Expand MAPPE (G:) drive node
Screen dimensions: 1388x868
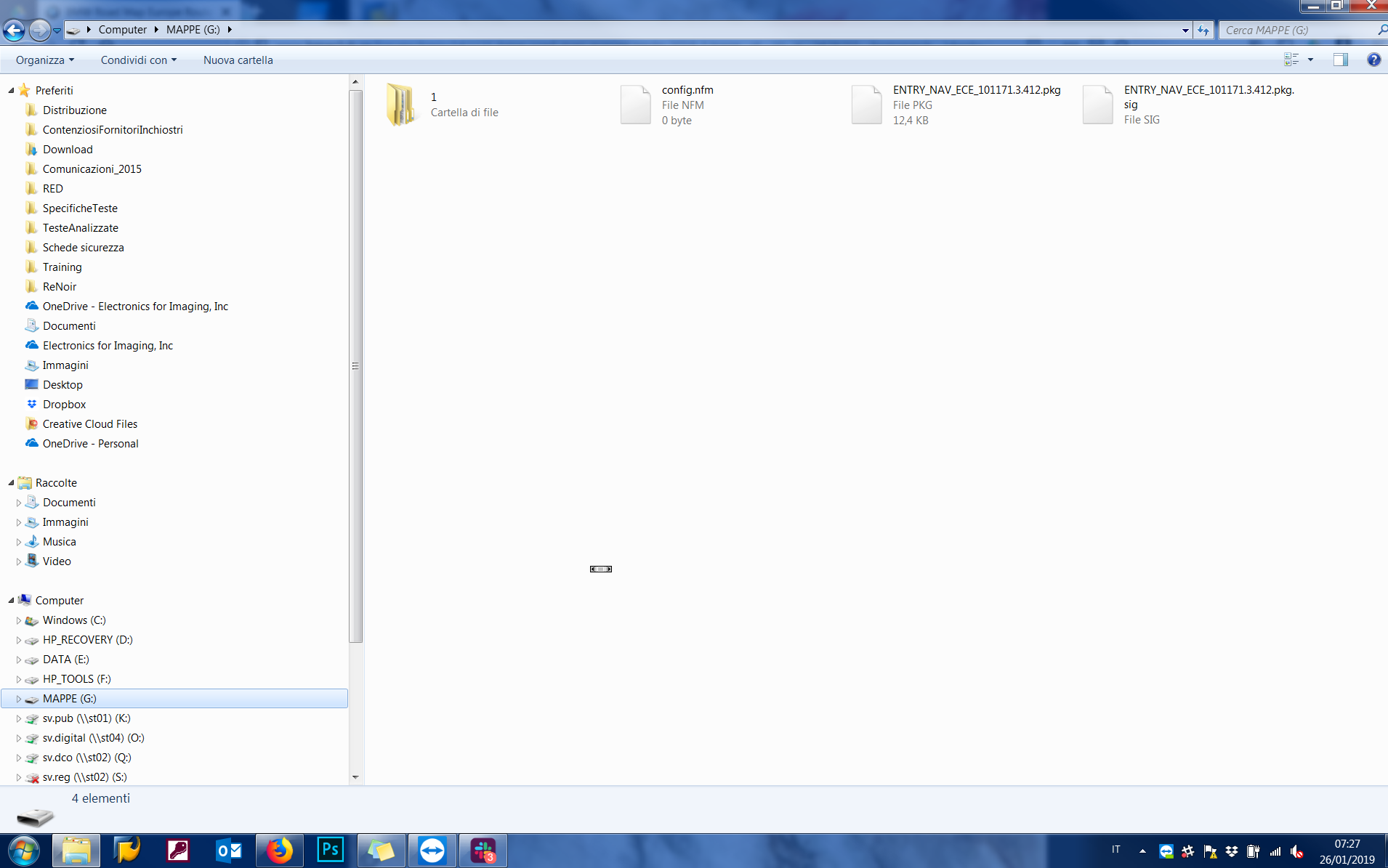[18, 699]
